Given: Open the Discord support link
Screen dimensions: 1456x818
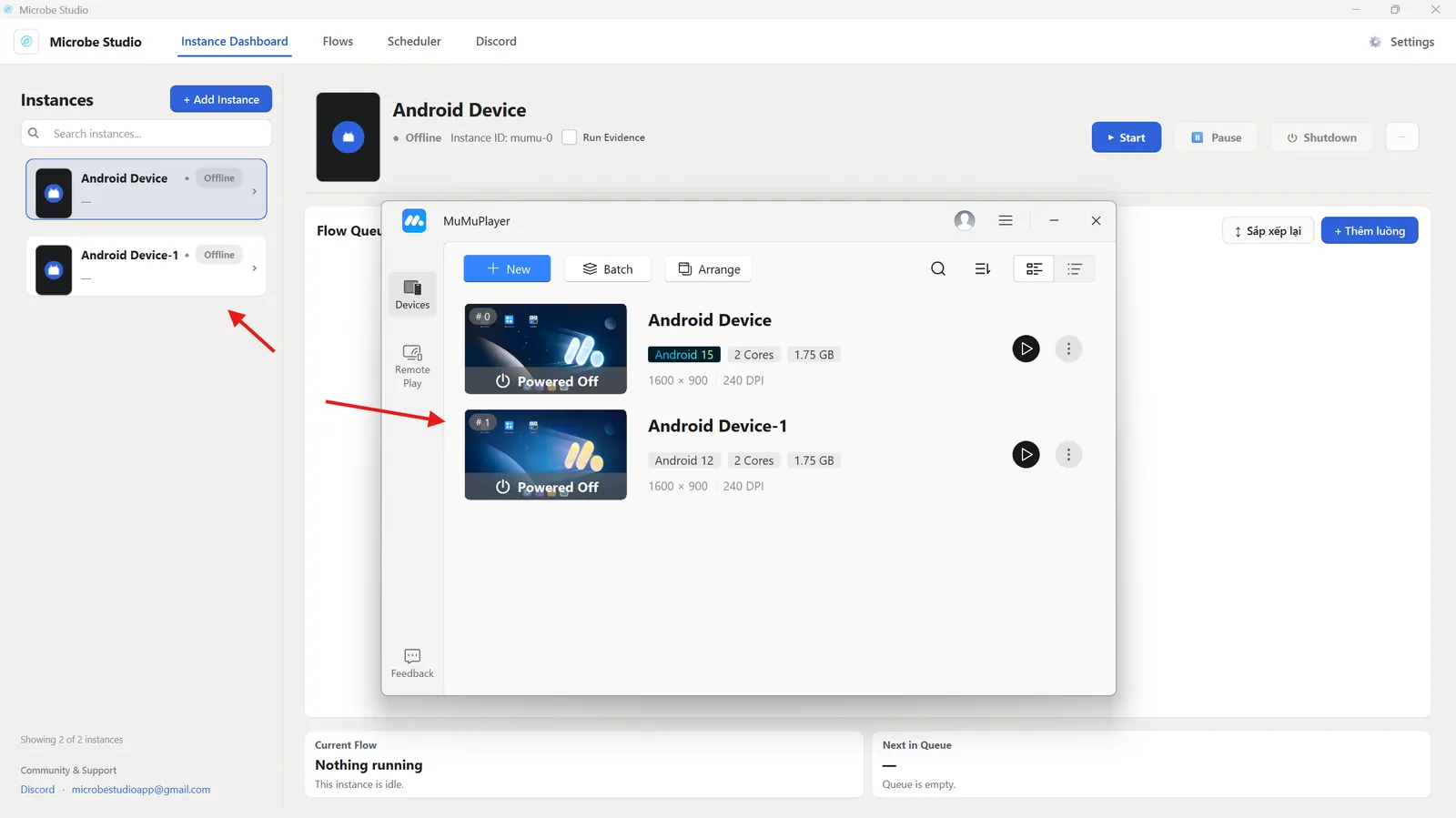Looking at the screenshot, I should point(37,790).
